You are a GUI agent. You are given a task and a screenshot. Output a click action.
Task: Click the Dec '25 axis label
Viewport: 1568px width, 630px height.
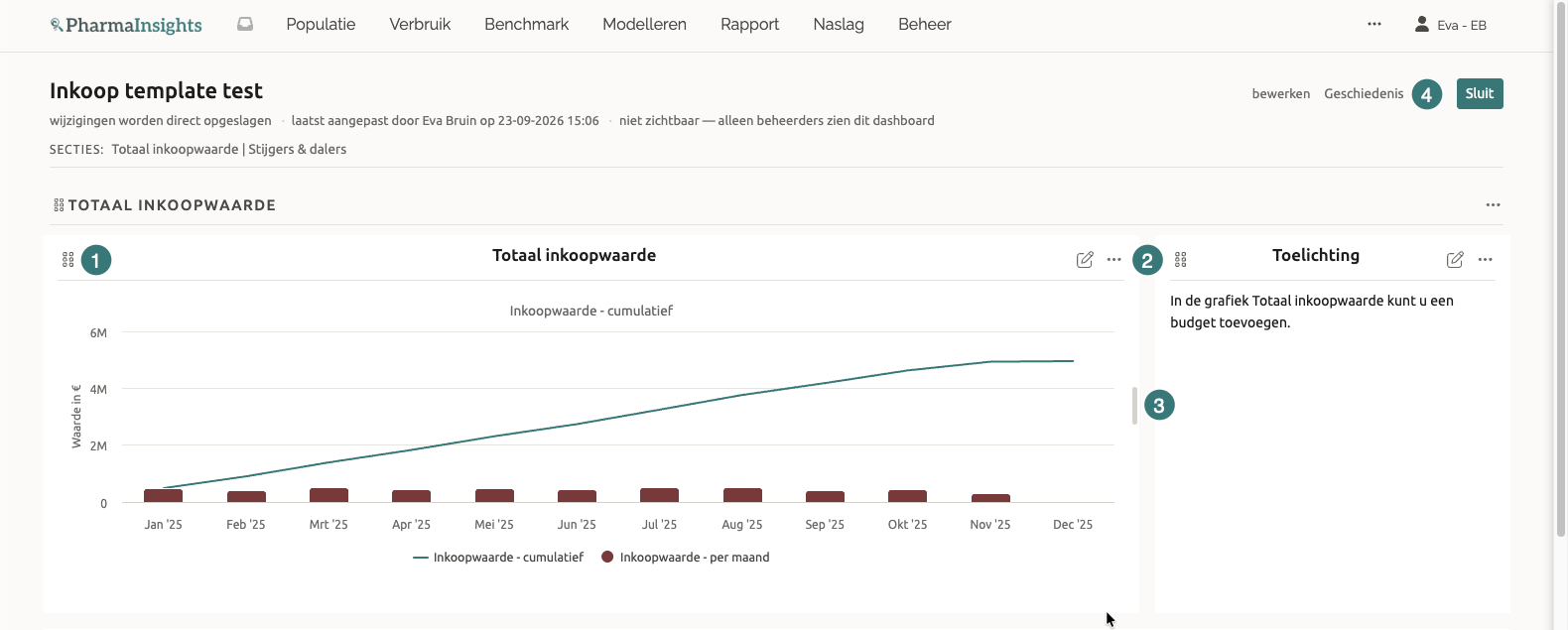(x=1073, y=524)
